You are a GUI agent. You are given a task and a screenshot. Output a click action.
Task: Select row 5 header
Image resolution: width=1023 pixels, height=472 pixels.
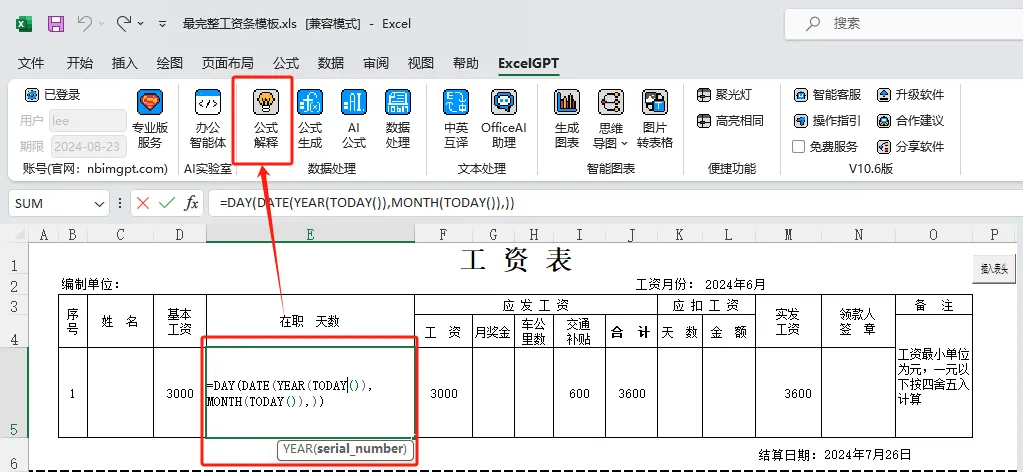pyautogui.click(x=14, y=392)
